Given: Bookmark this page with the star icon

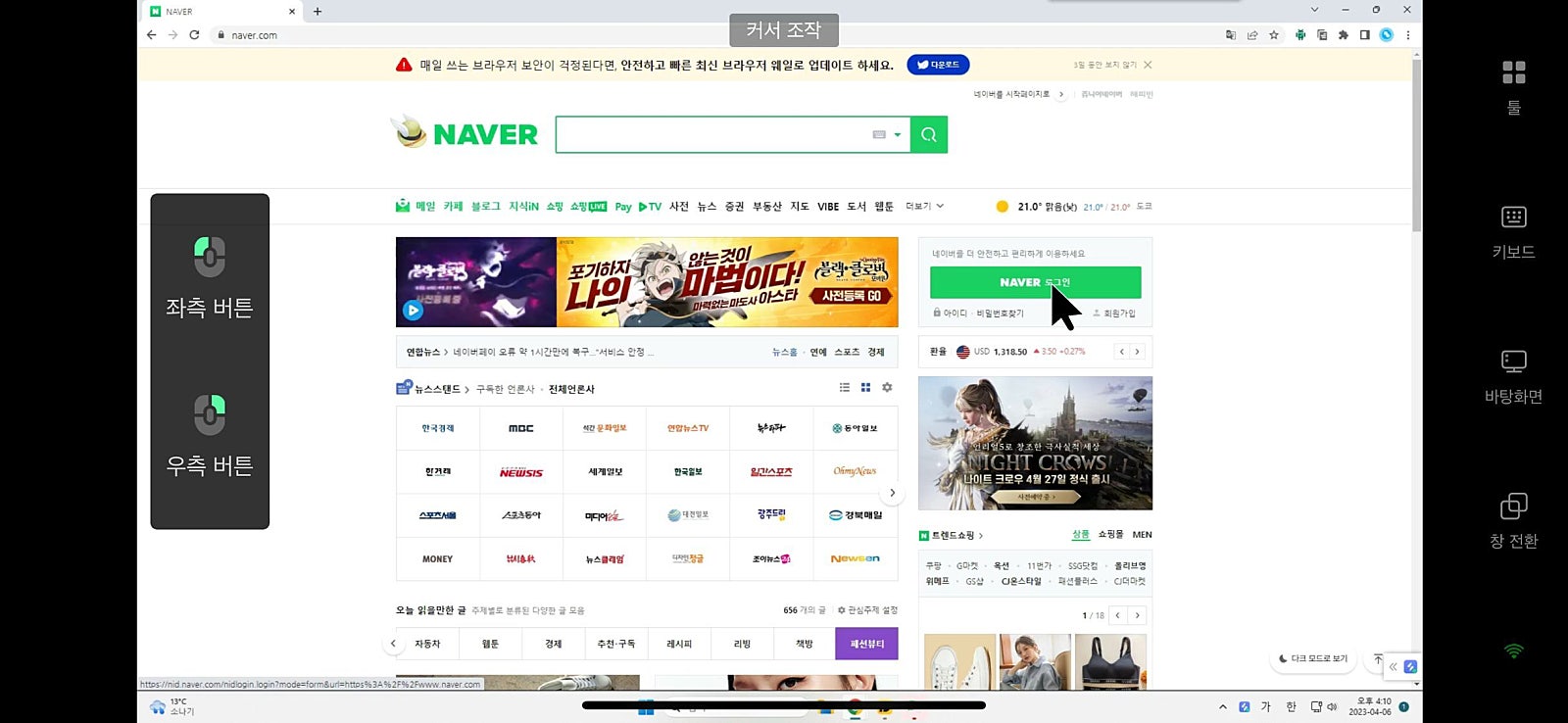Looking at the screenshot, I should point(1274,35).
